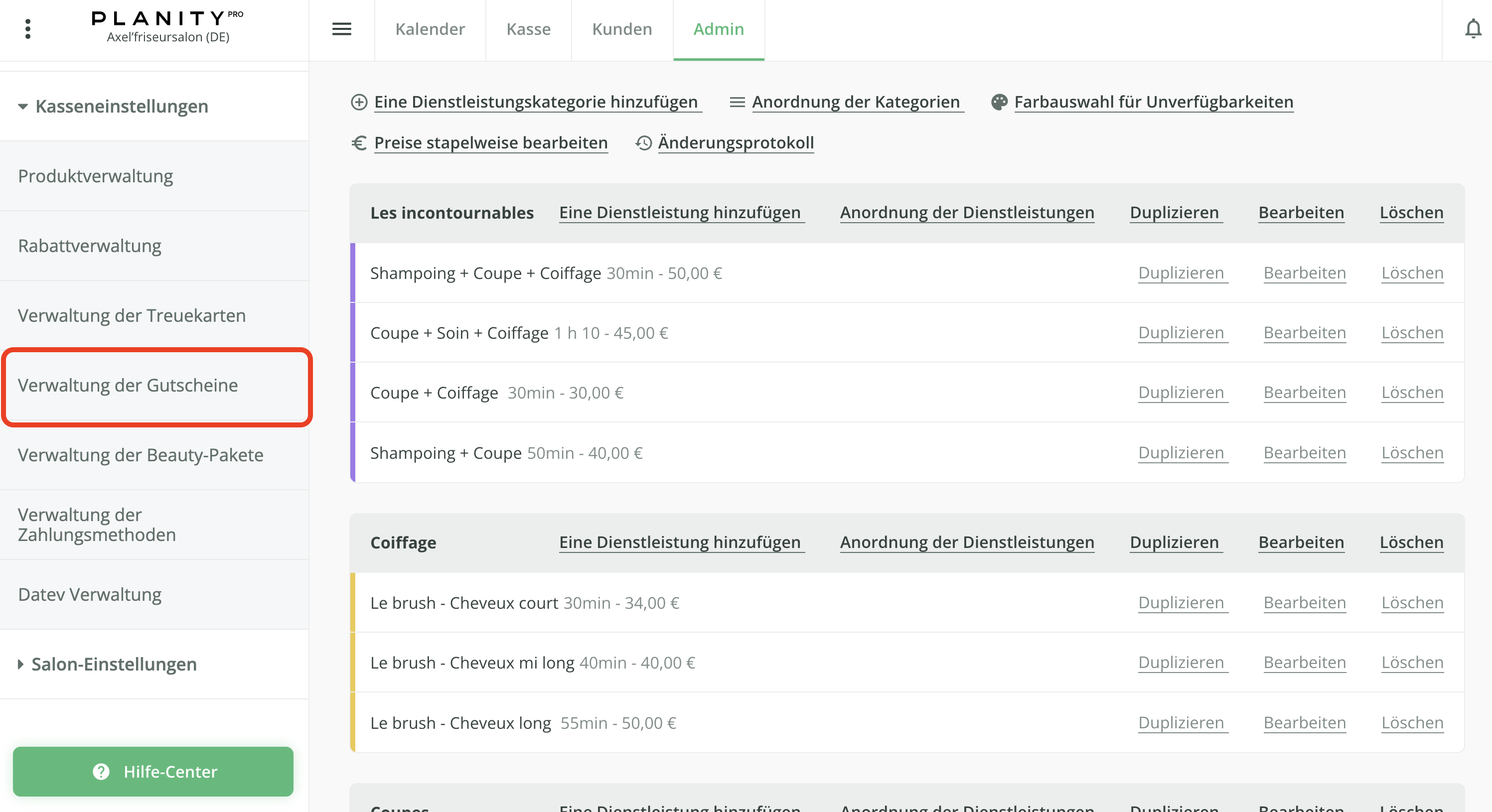Open Rabattverwaltung in the sidebar

point(154,246)
